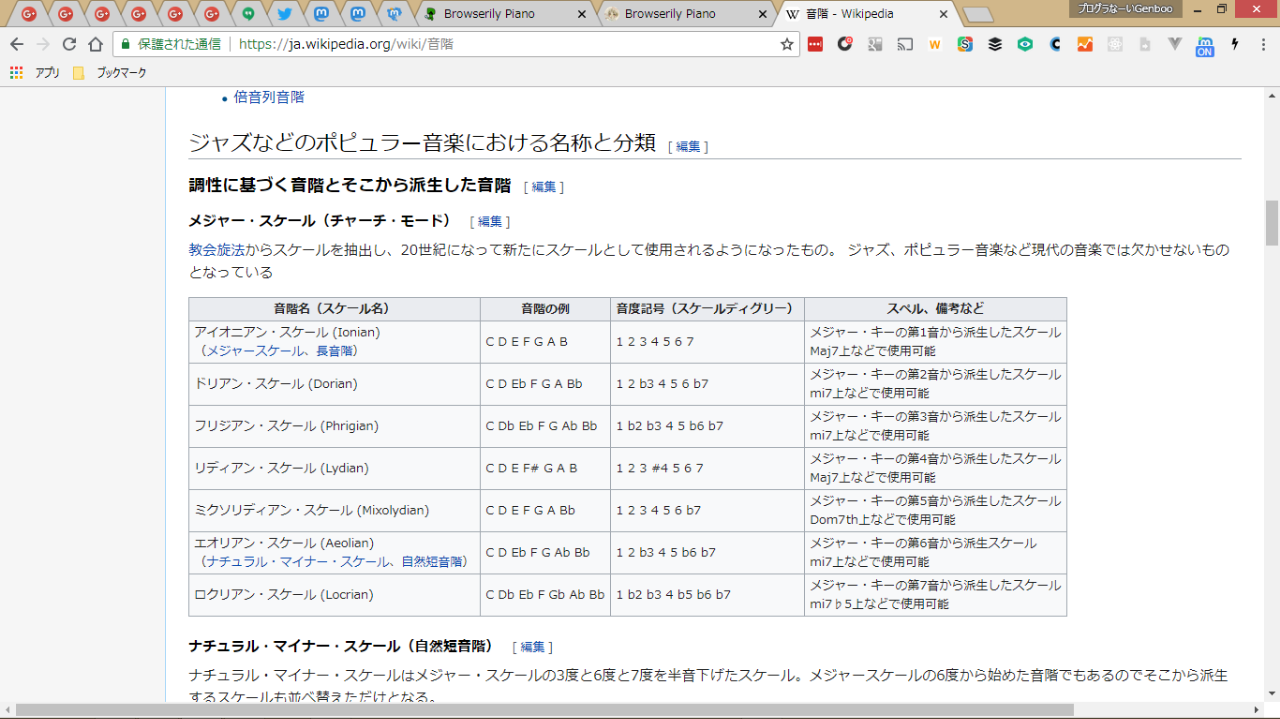Open the Buffer stacked-layers extension icon
The image size is (1280, 719).
click(995, 44)
